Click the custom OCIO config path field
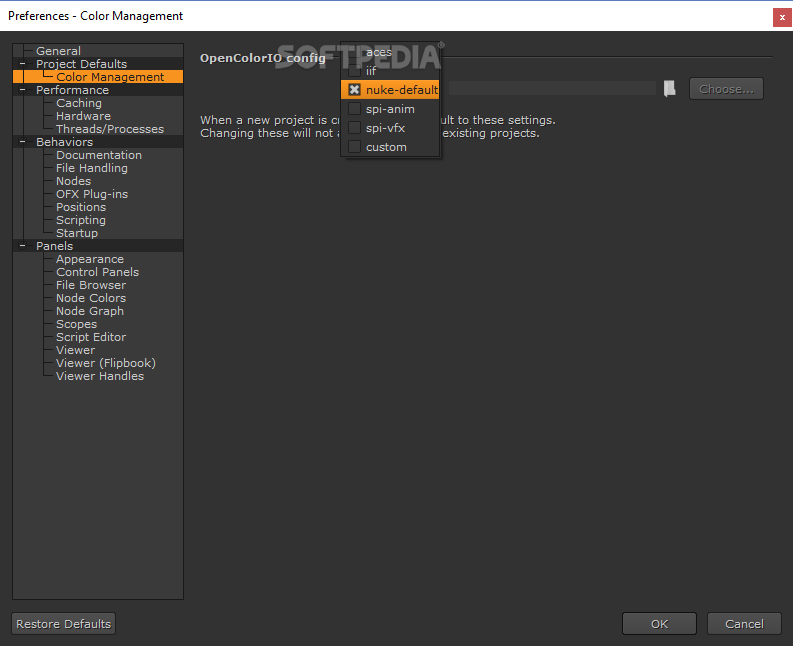Viewport: 793px width, 646px height. (552, 89)
